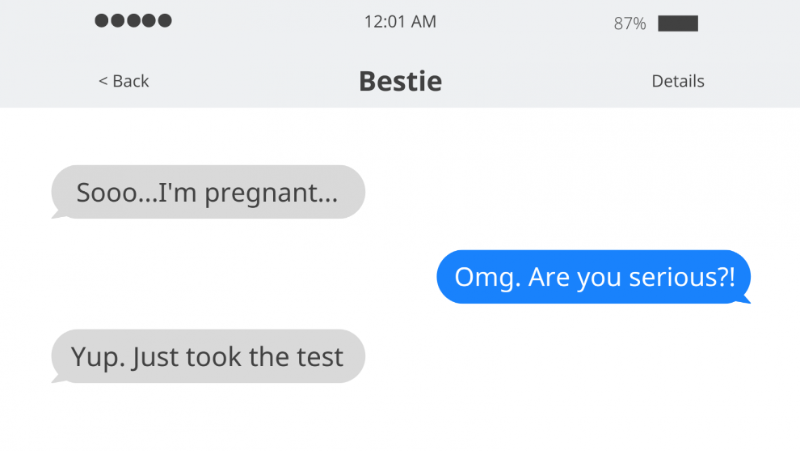800x451 pixels.
Task: Tap the middle signal dot
Action: tap(133, 21)
